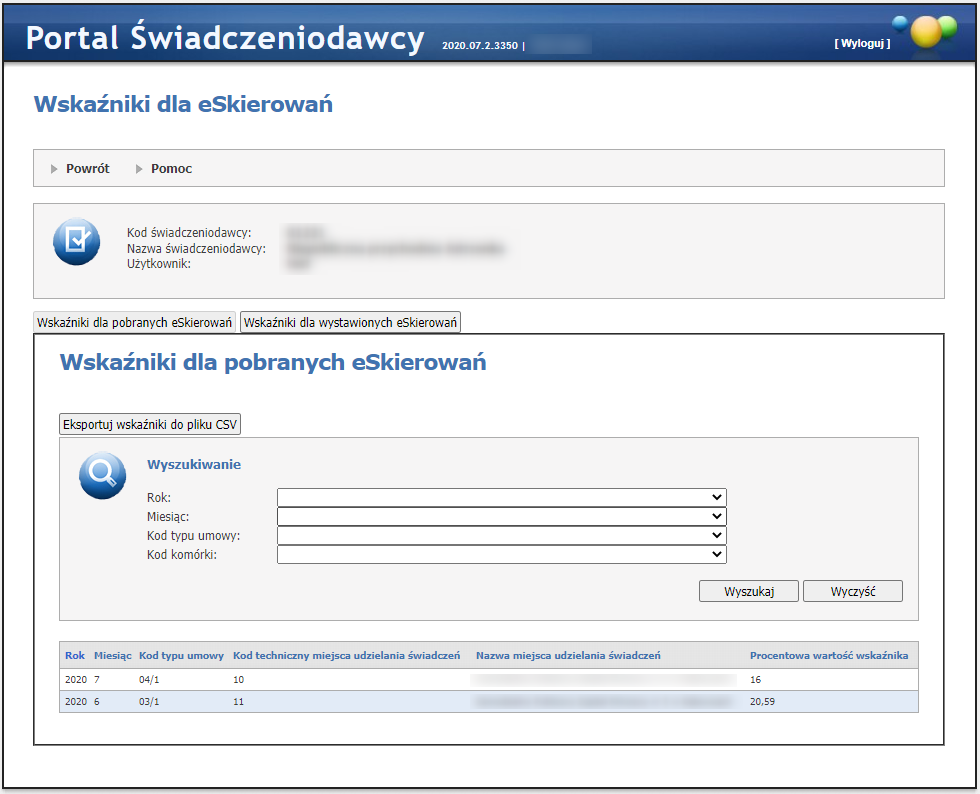Export indicators with Eksportuj wskaźniki do pliku CSV
980x794 pixels.
point(151,424)
